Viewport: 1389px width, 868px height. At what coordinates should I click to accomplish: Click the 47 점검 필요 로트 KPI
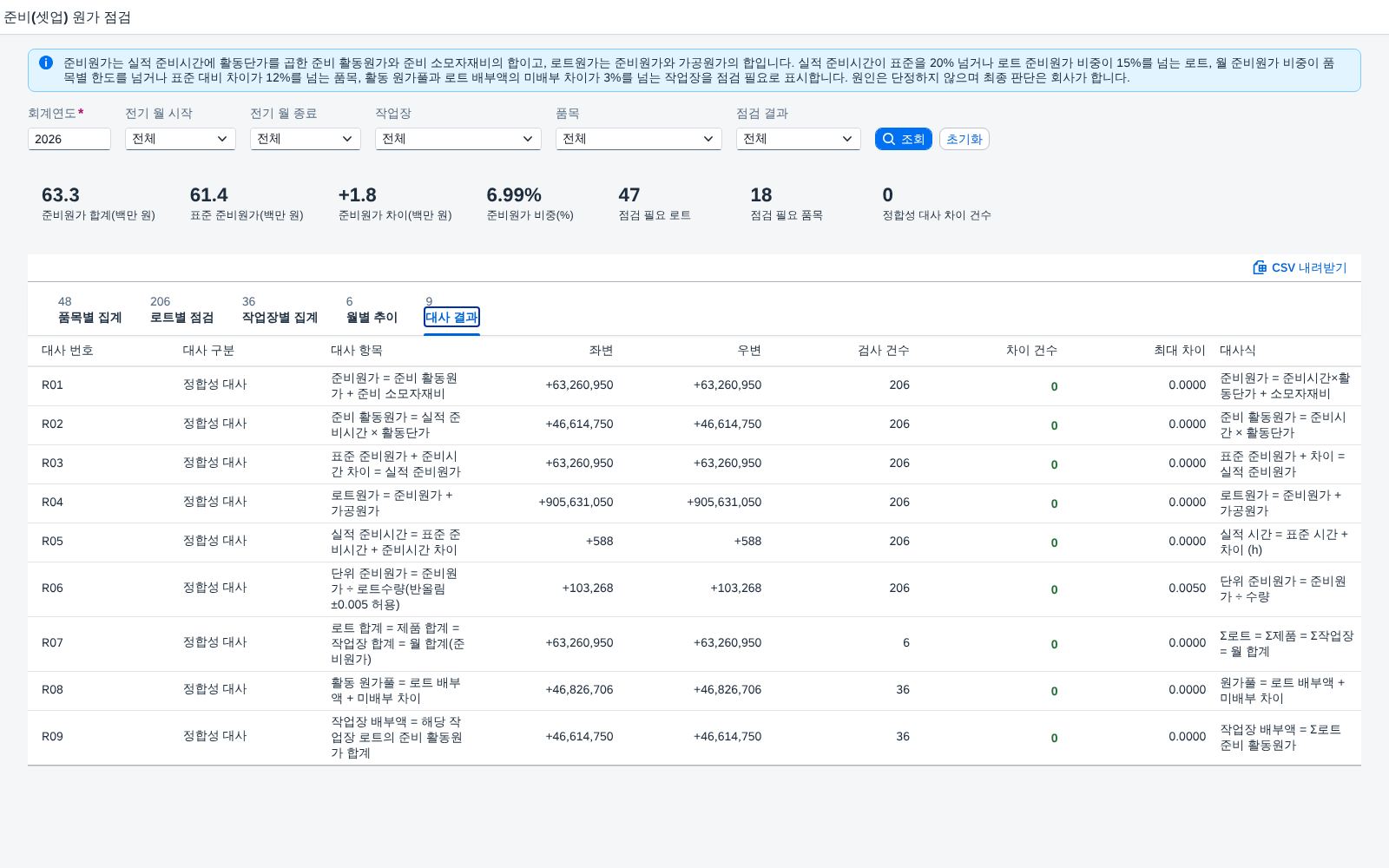tap(655, 204)
